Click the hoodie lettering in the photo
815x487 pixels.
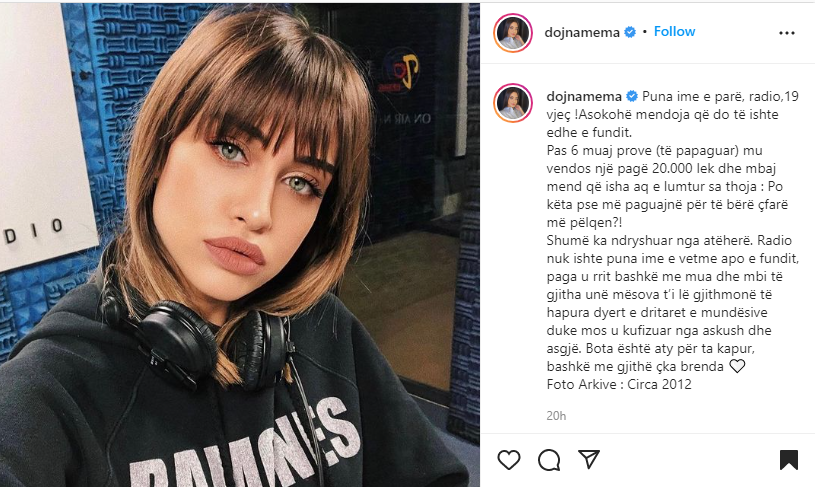pyautogui.click(x=247, y=446)
